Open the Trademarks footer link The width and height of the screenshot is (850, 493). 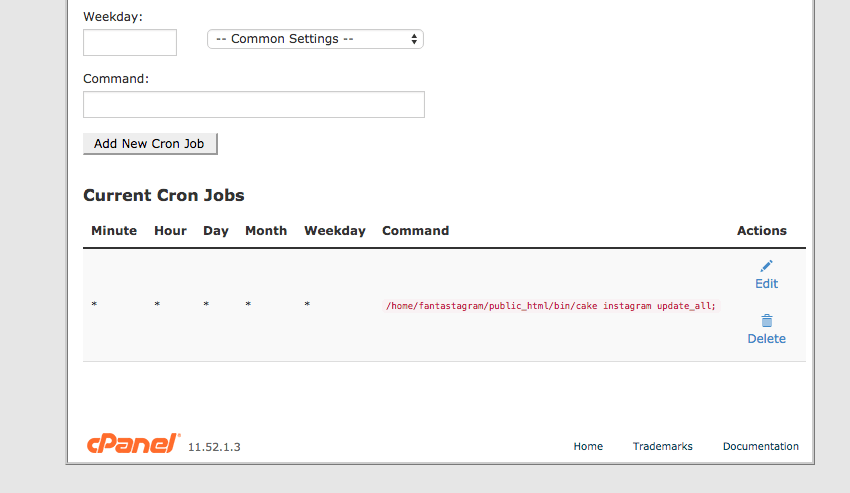click(x=662, y=446)
